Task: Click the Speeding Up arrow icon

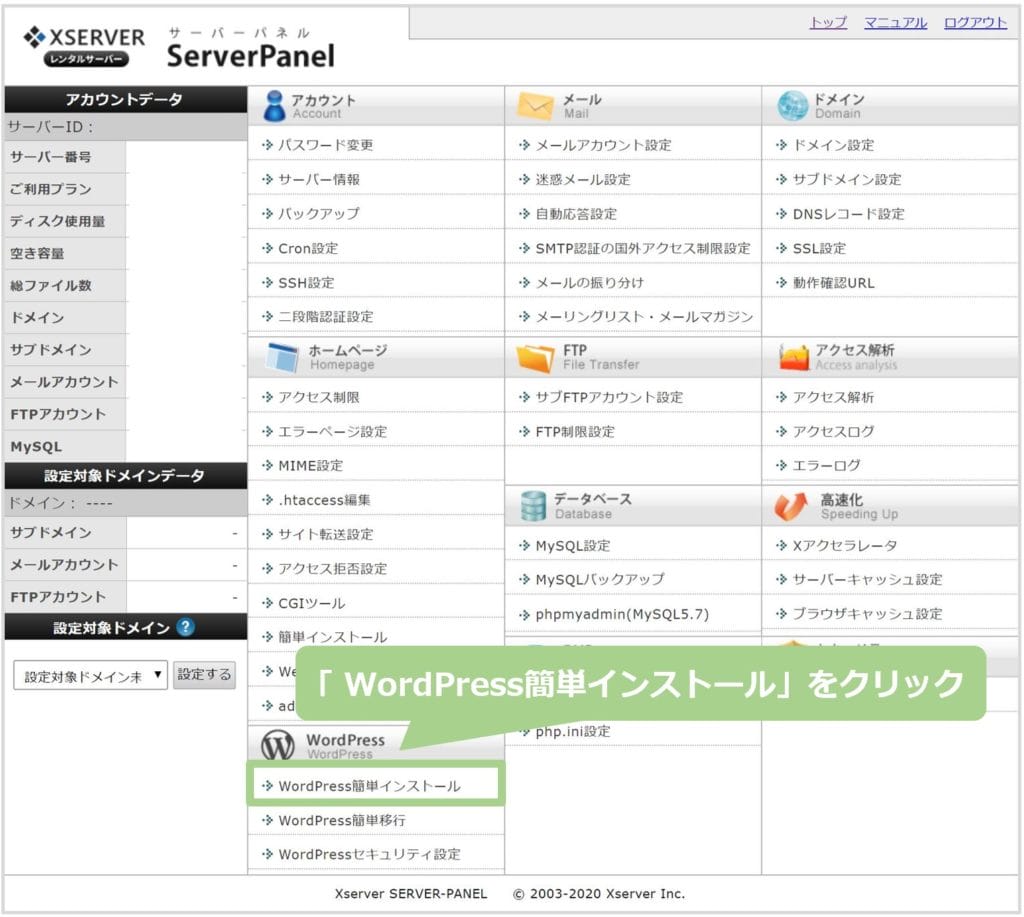Action: click(790, 506)
